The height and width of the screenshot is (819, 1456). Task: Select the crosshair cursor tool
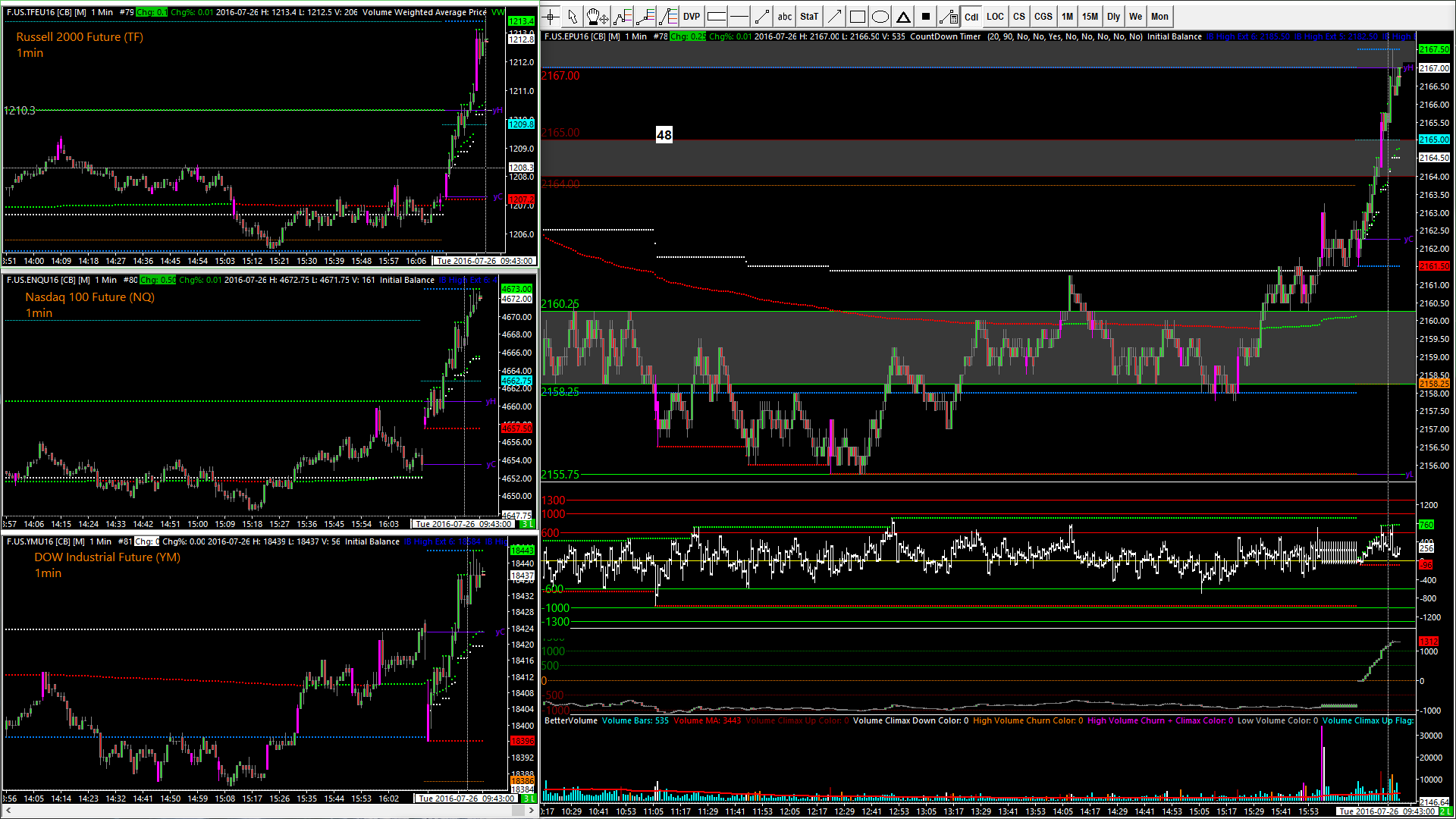(551, 17)
